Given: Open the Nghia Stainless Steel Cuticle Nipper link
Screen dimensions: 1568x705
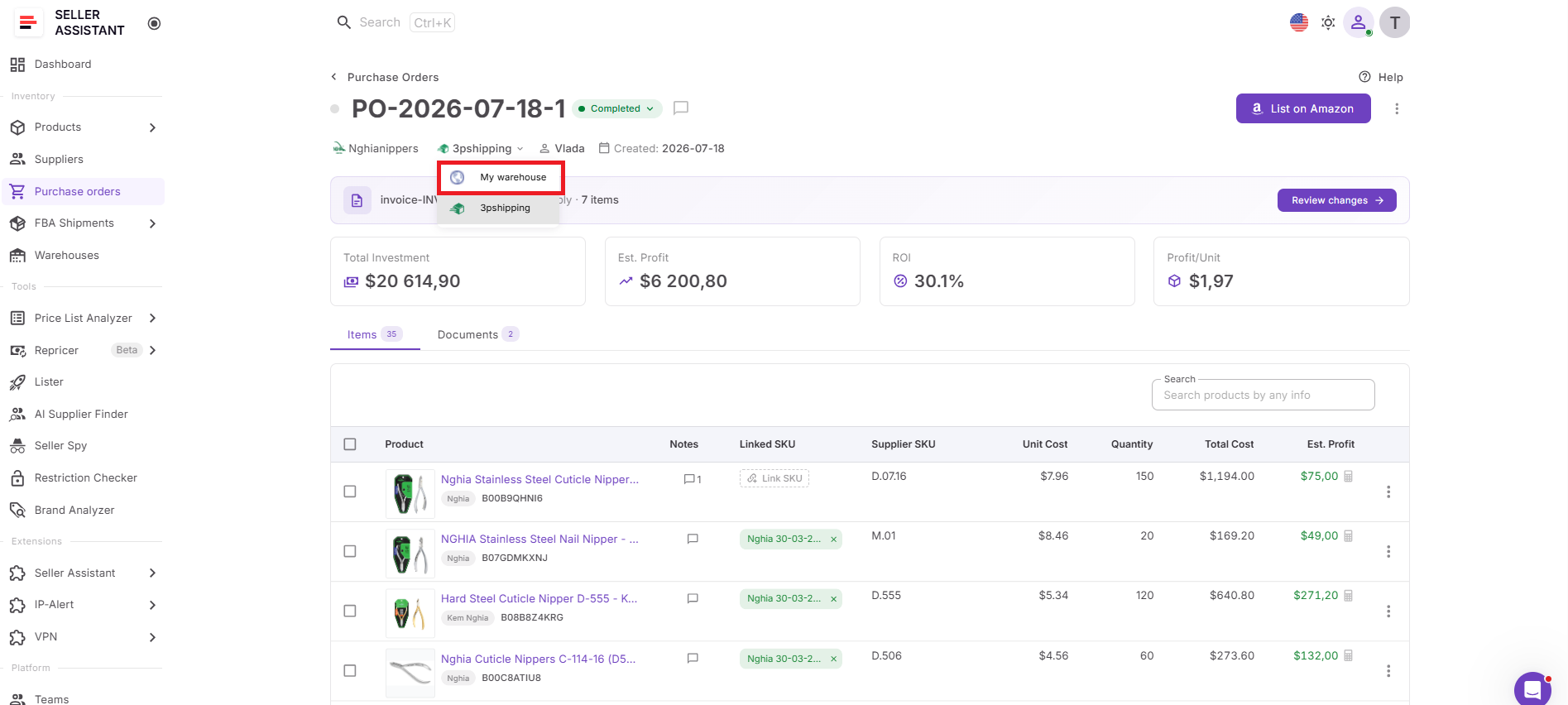Looking at the screenshot, I should coord(539,479).
